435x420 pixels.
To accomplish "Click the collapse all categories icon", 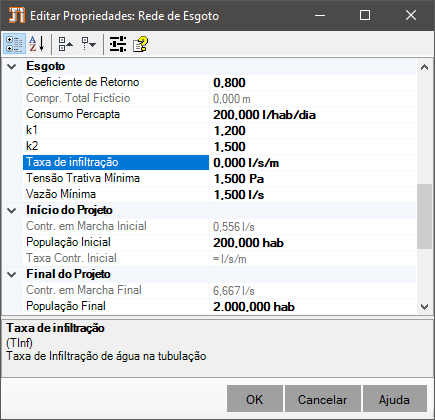I will click(66, 44).
